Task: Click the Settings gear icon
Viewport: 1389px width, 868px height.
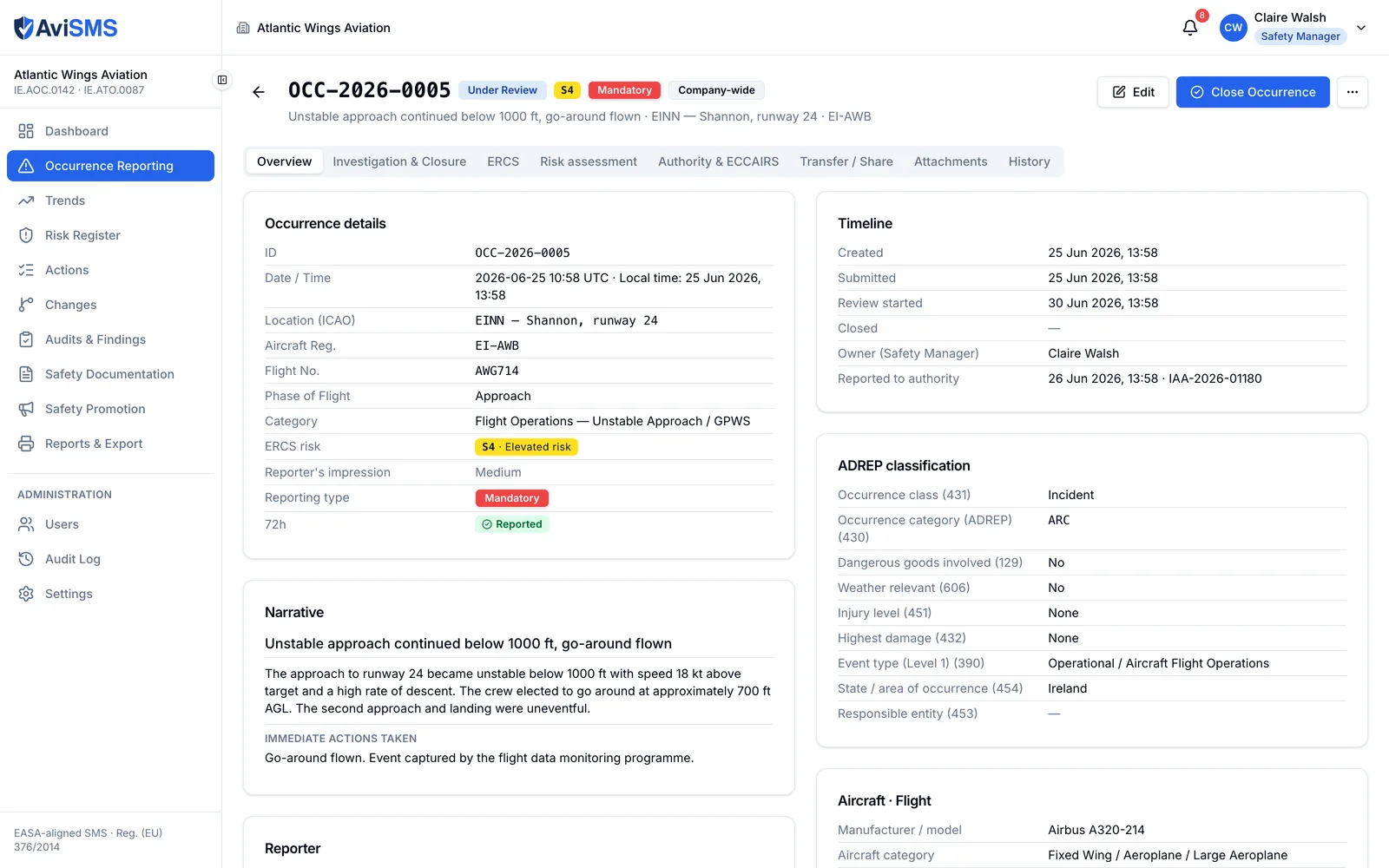Action: pyautogui.click(x=26, y=594)
